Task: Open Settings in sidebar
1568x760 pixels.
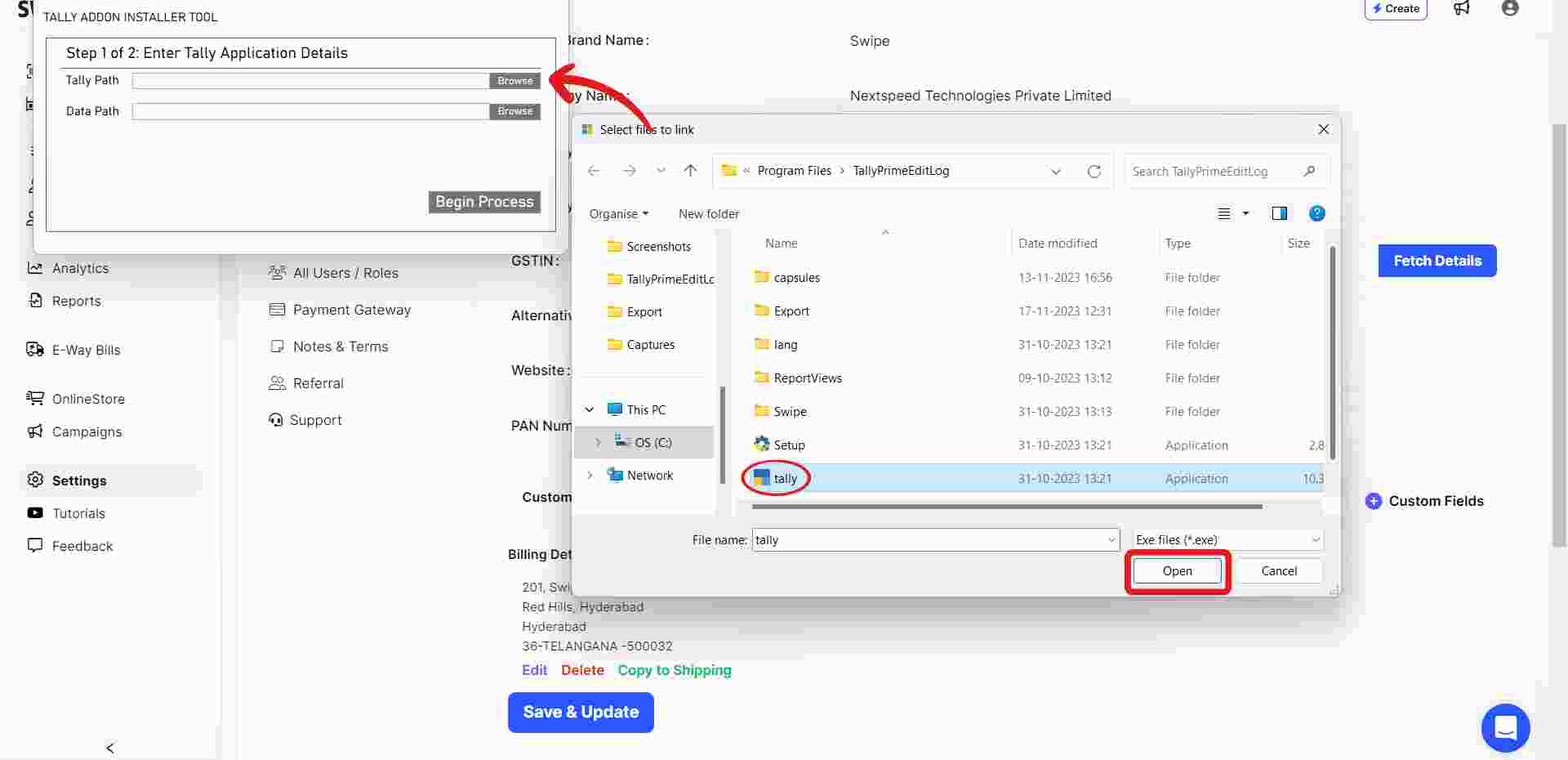Action: coord(67,481)
